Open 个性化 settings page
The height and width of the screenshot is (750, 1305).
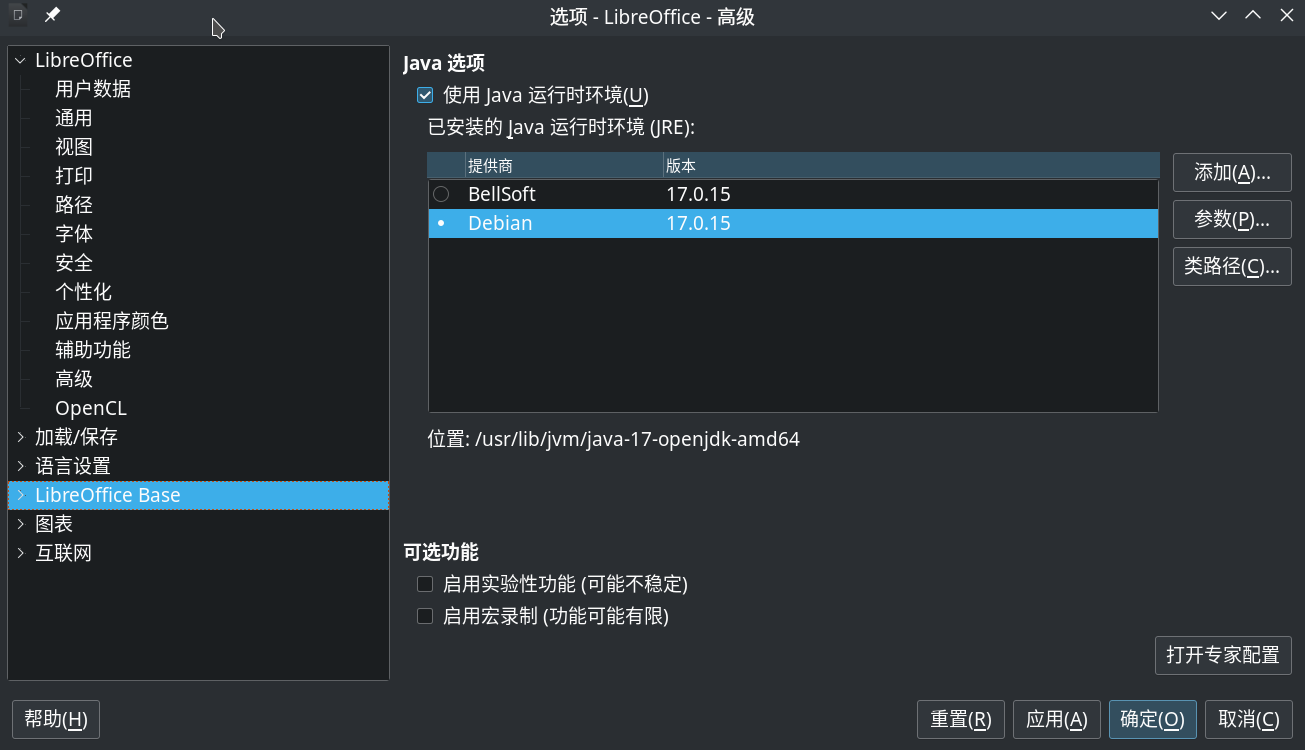pos(83,292)
